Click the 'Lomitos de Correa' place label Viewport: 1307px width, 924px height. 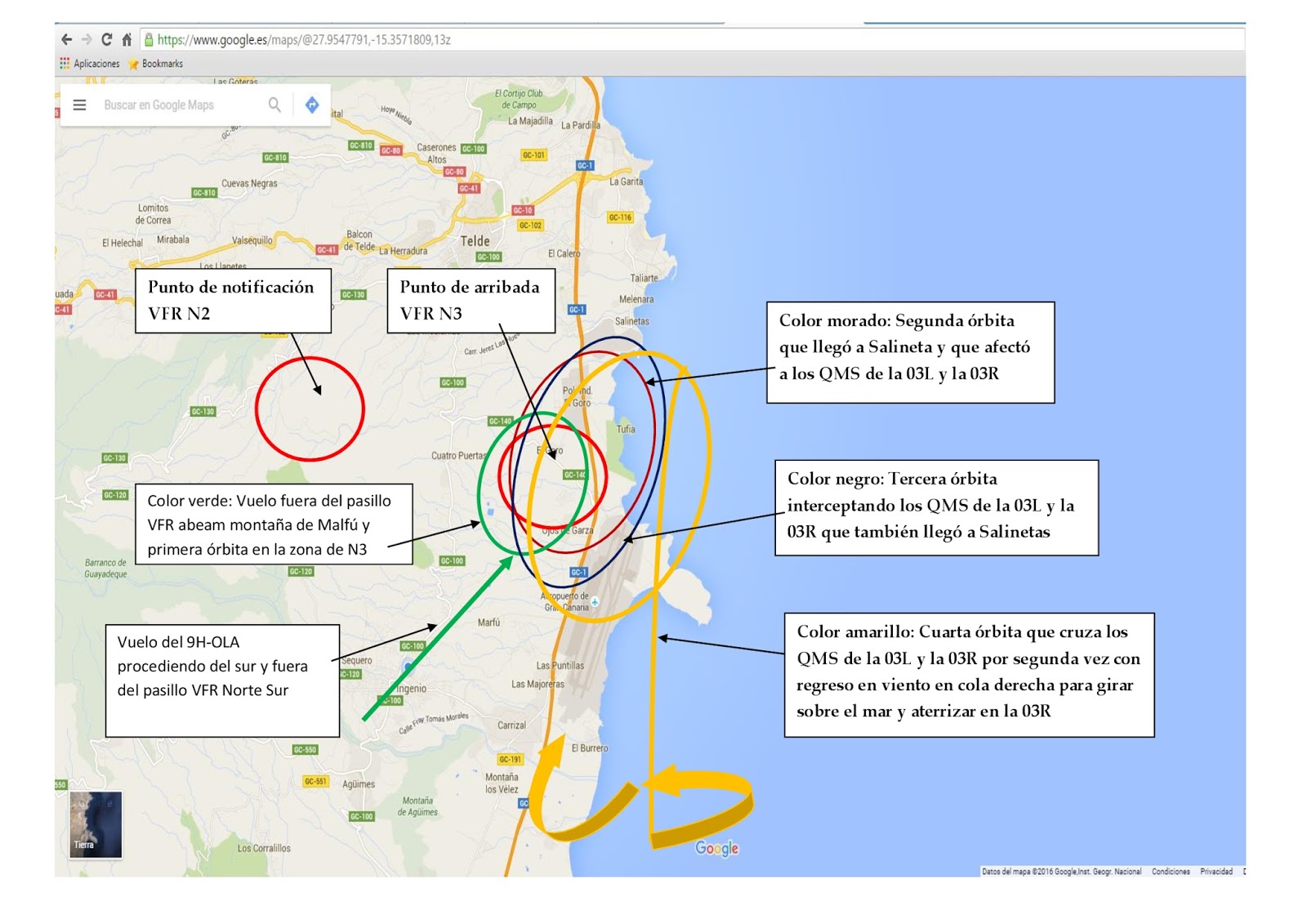pos(154,214)
